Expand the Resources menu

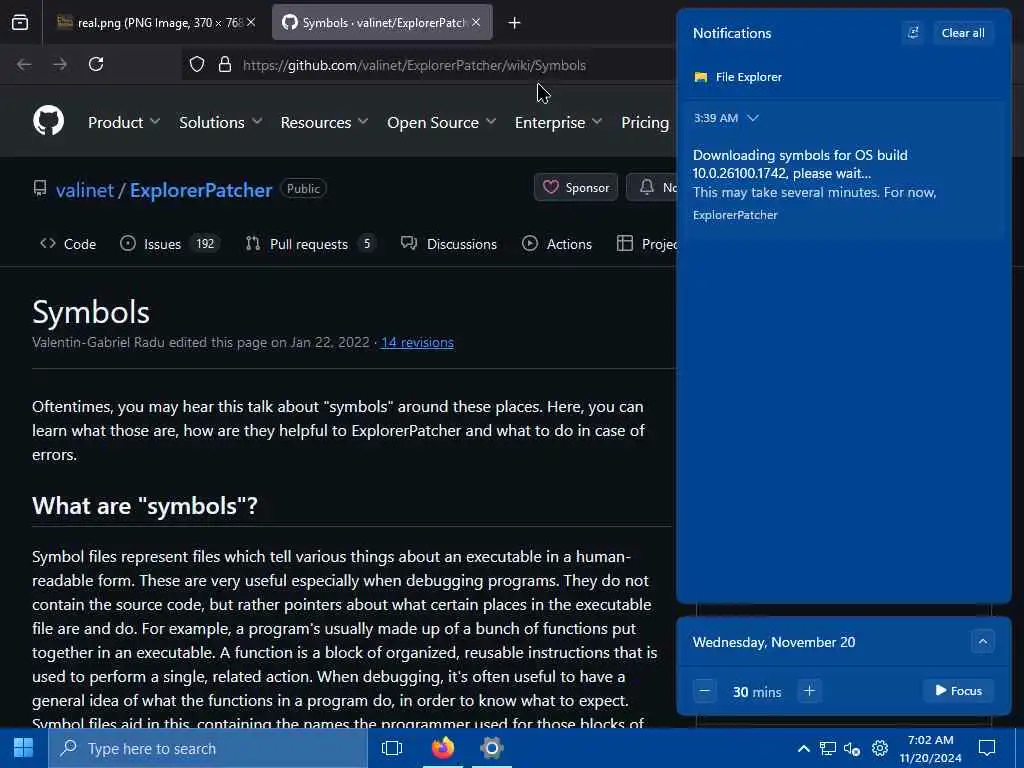(324, 122)
